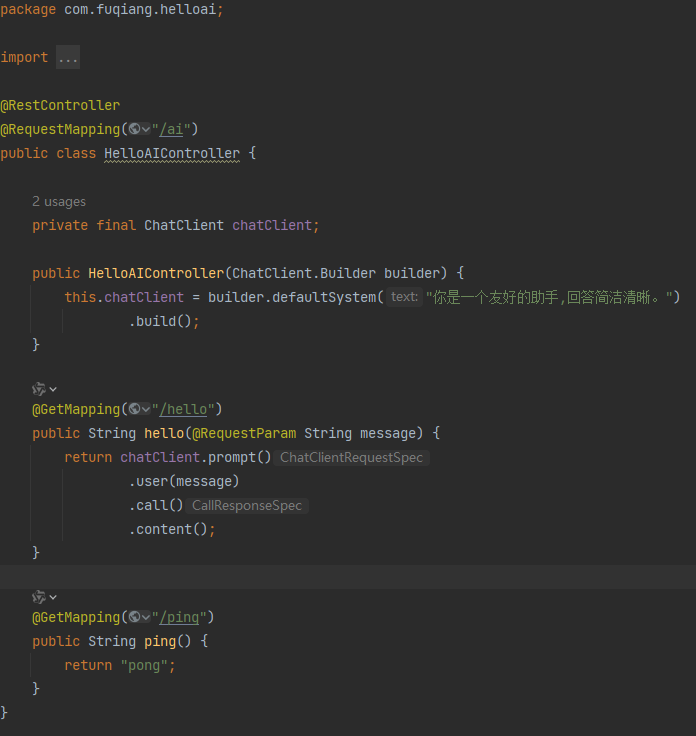Click the globe icon beside "/ping" mapping
696x736 pixels.
click(135, 617)
